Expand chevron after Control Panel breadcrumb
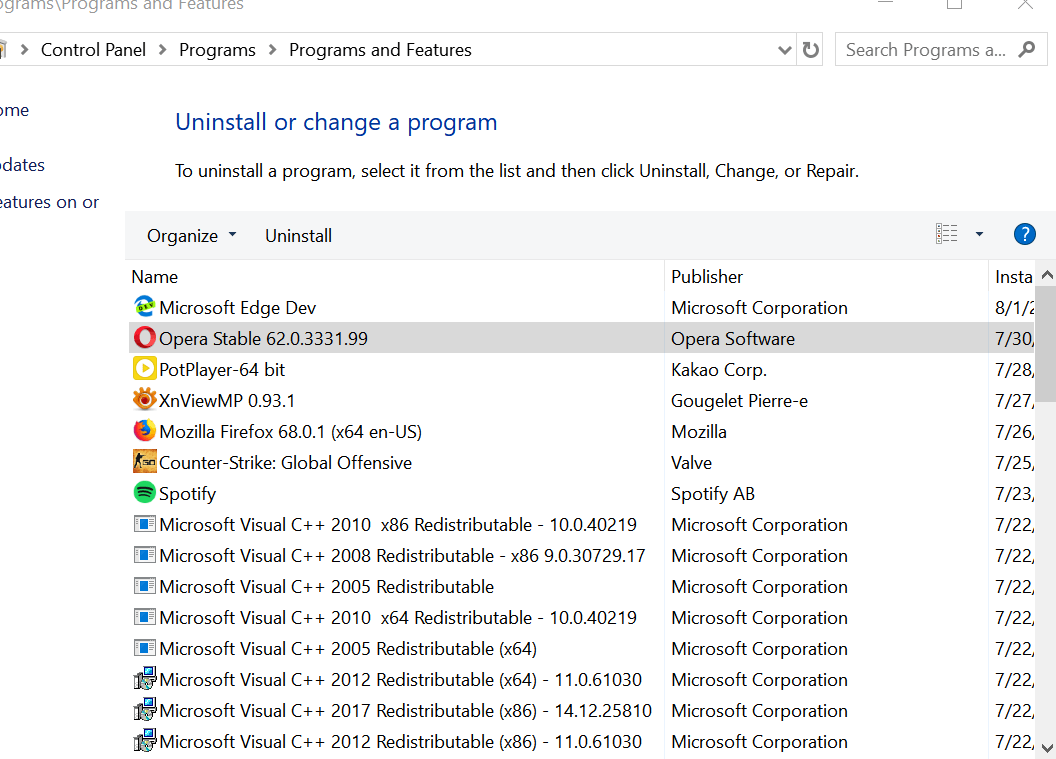The width and height of the screenshot is (1056, 759). click(x=162, y=50)
